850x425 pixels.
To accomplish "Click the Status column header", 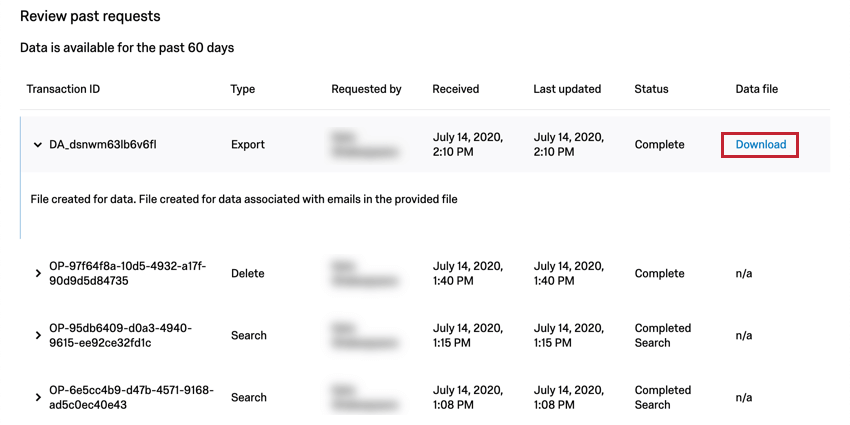I will [651, 89].
